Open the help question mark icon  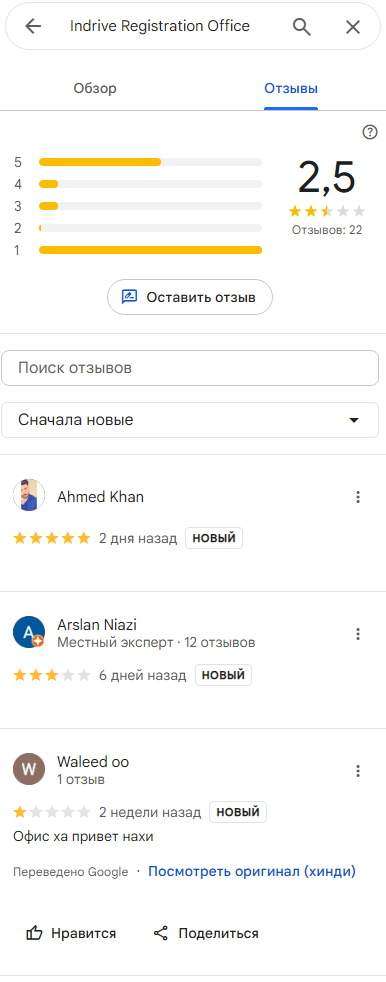pyautogui.click(x=370, y=132)
